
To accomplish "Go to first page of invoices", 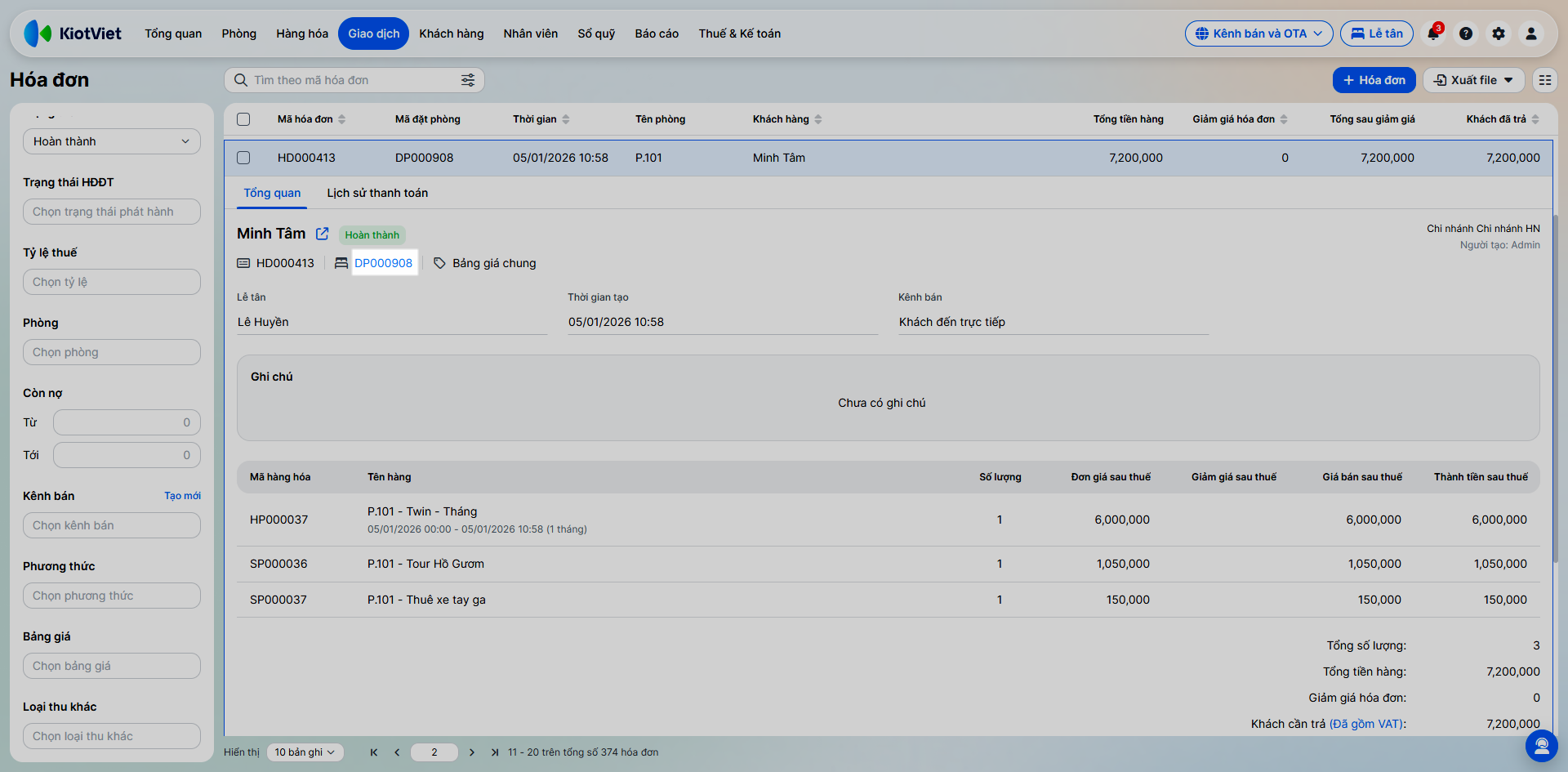I will pos(374,752).
